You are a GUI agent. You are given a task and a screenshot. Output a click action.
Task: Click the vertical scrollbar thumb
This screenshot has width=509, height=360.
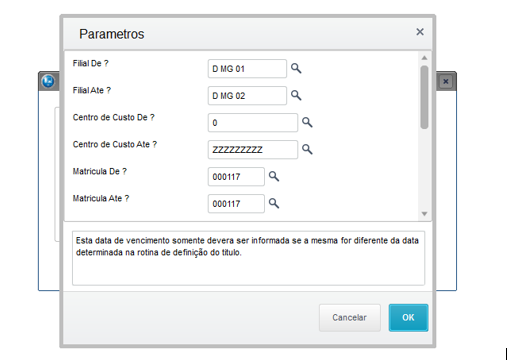pos(424,97)
